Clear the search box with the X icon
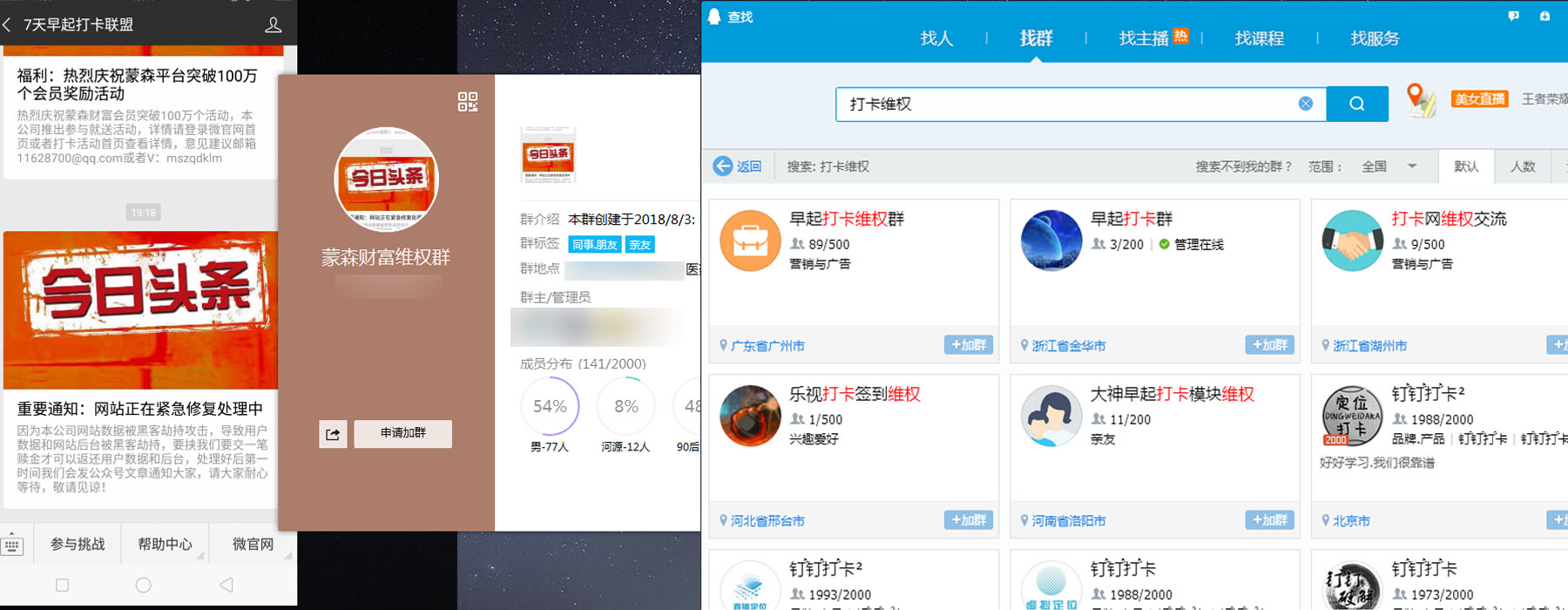1568x610 pixels. coord(1306,104)
